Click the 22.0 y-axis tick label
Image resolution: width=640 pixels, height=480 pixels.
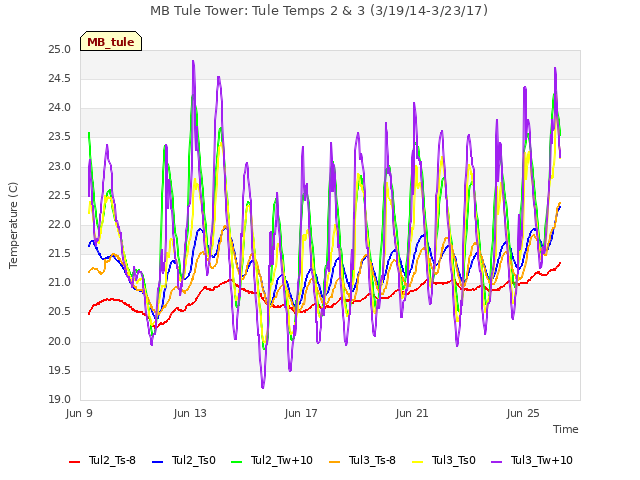(60, 224)
